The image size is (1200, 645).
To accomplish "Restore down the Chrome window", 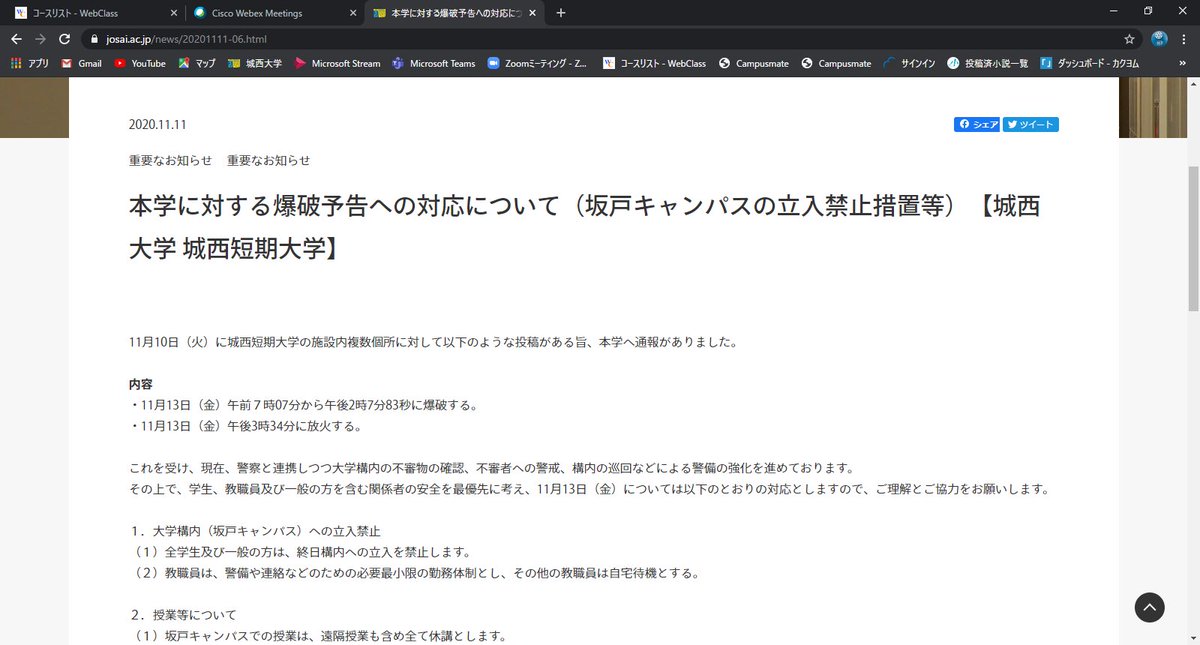I will click(x=1148, y=11).
